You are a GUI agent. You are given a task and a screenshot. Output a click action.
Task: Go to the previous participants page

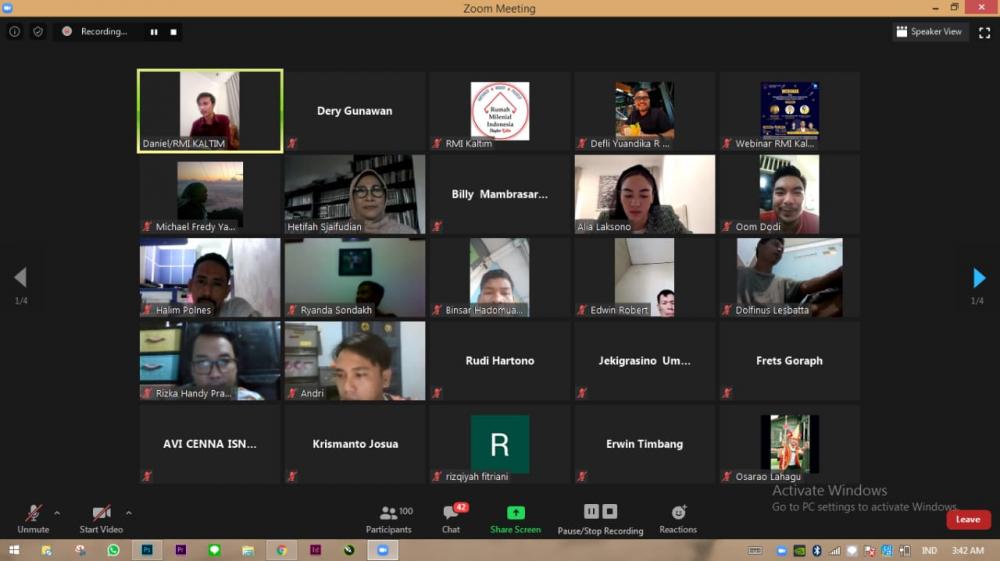point(20,277)
